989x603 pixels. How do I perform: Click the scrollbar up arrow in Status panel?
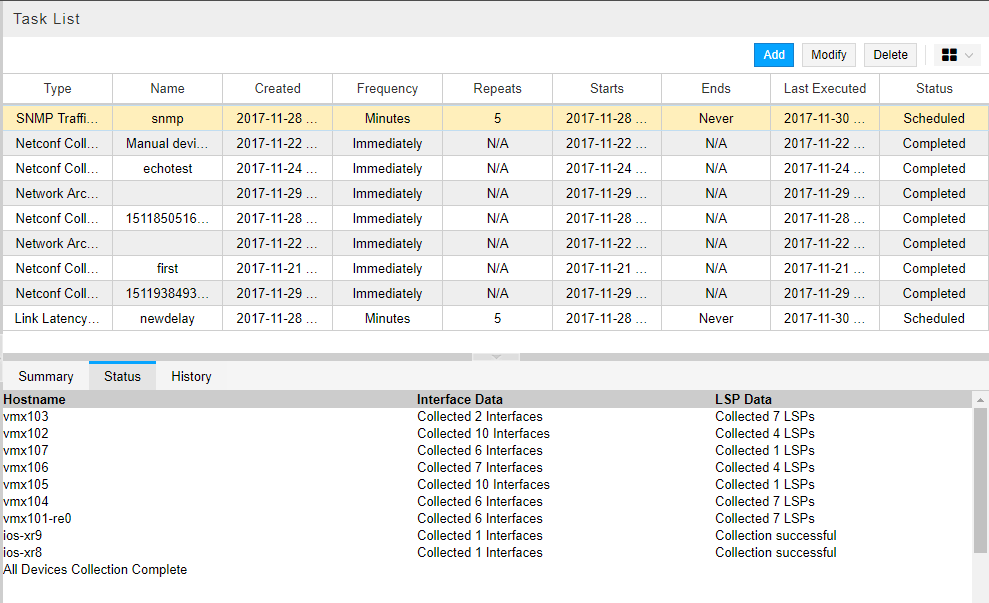[979, 399]
